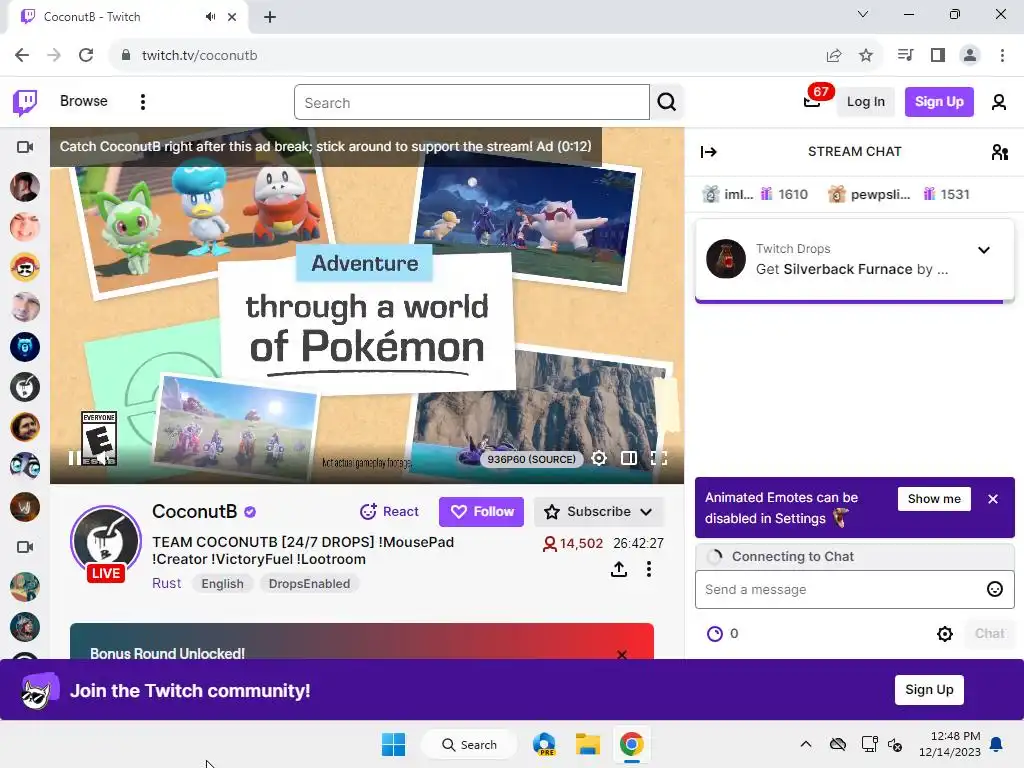Click the share upload icon under viewer count
Image resolution: width=1024 pixels, height=768 pixels.
618,569
